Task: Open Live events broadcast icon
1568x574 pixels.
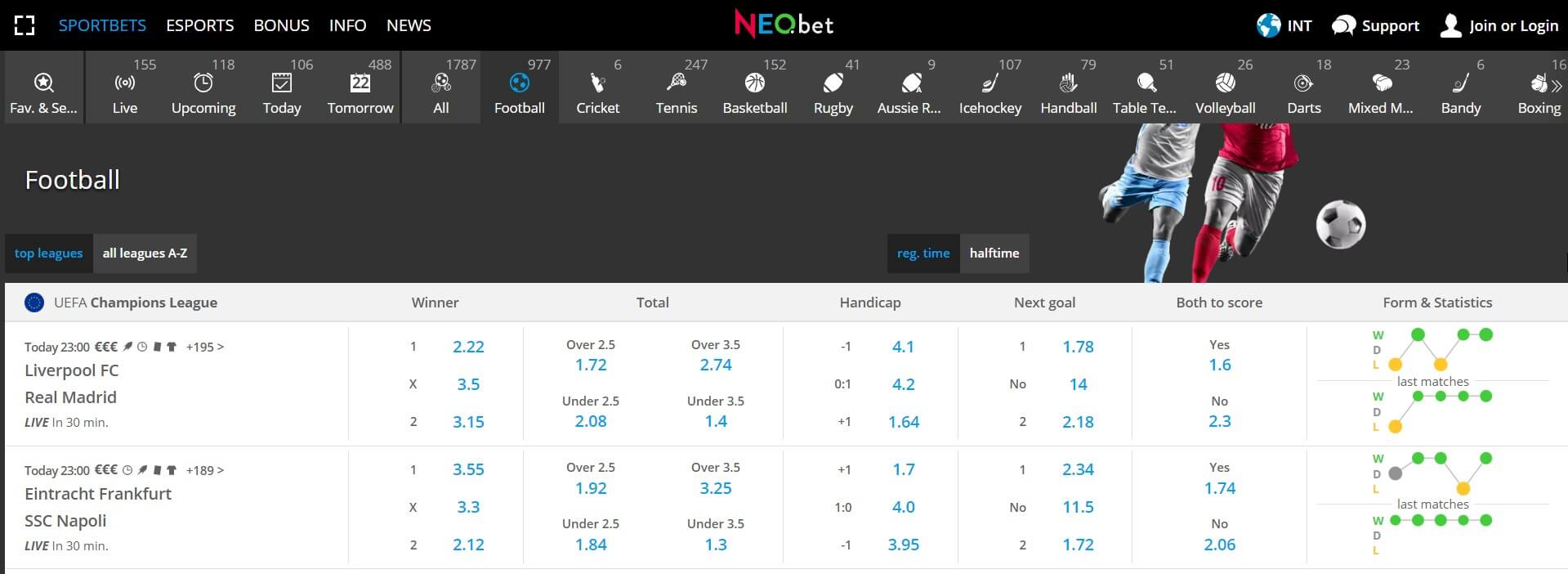Action: pyautogui.click(x=124, y=83)
